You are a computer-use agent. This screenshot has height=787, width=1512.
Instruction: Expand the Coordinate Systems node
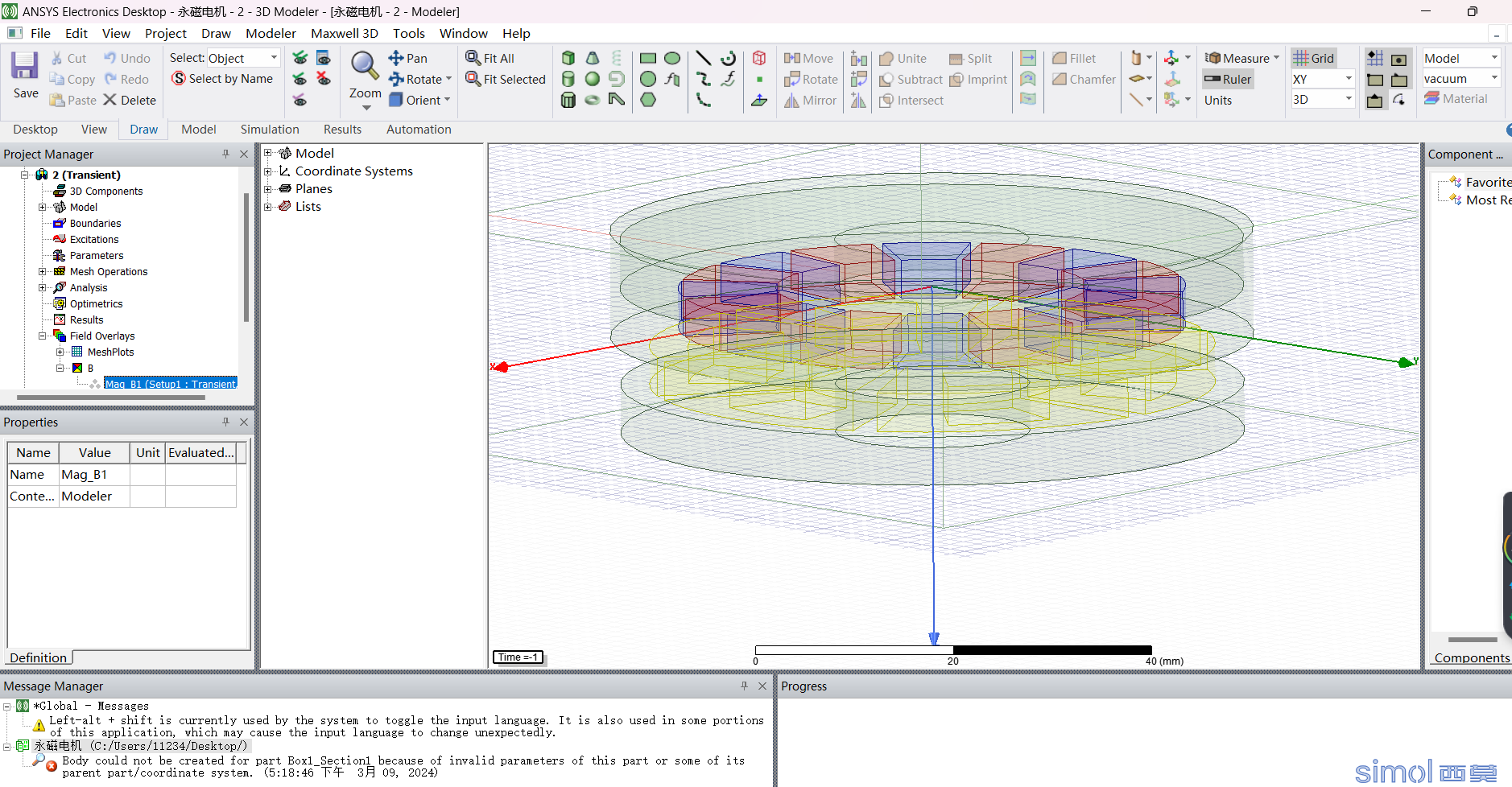tap(268, 171)
